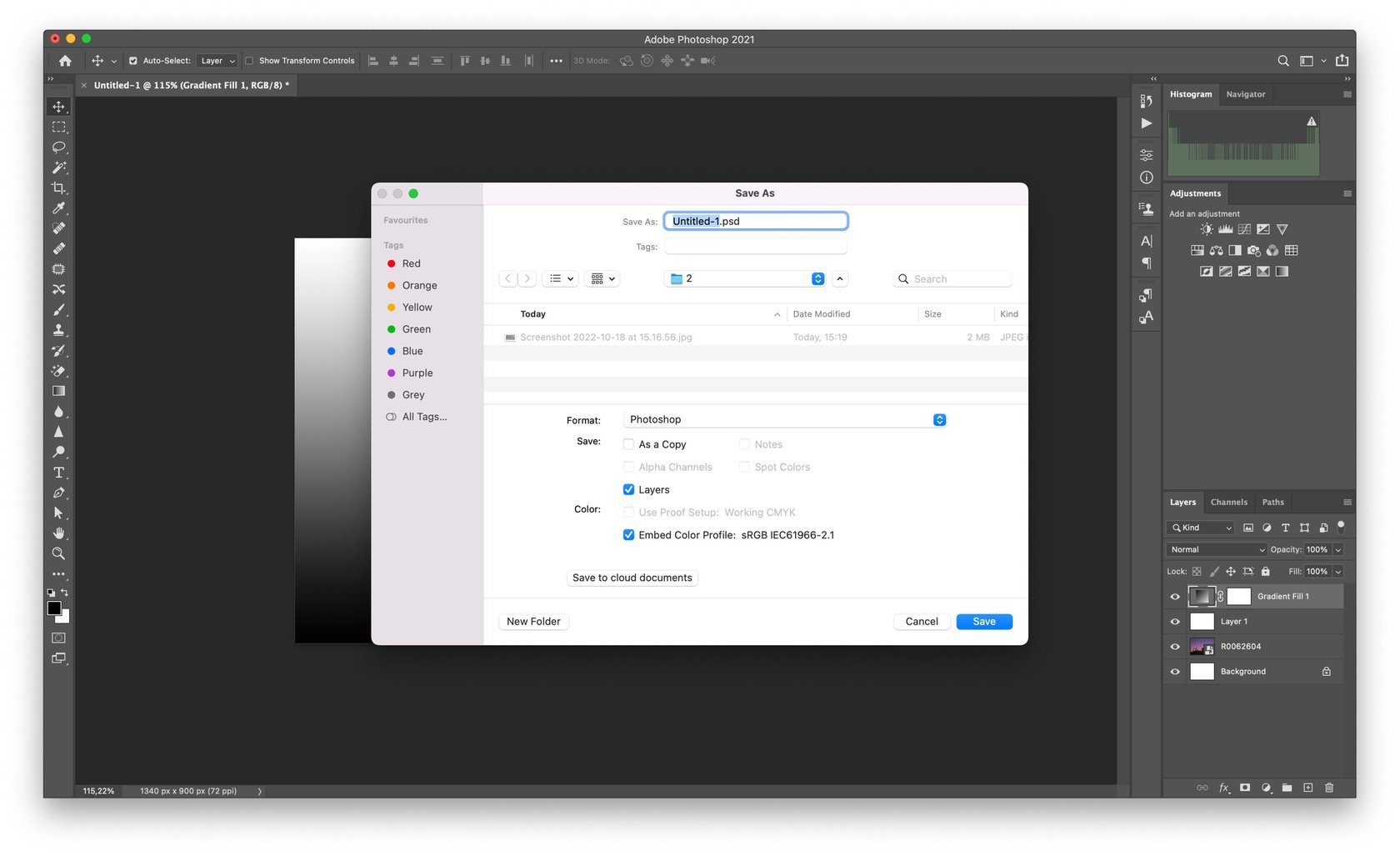Viewport: 1400px width, 856px height.
Task: Add a Brightness/Contrast adjustment
Action: [x=1207, y=229]
